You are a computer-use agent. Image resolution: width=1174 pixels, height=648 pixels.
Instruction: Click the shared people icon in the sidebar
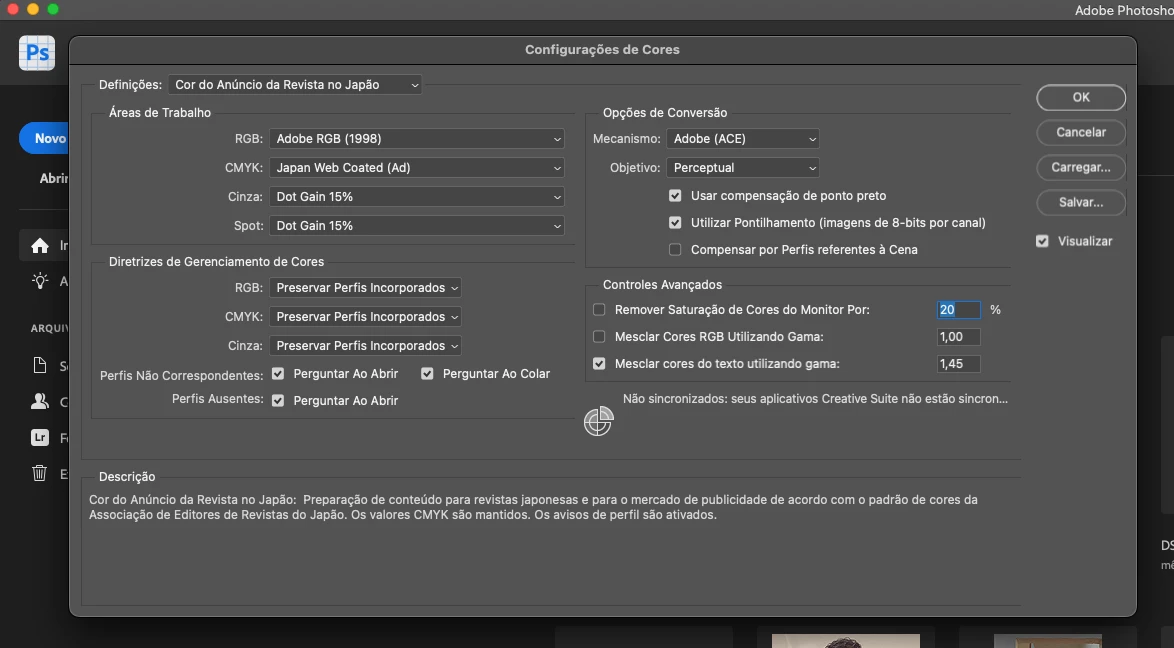pos(40,401)
